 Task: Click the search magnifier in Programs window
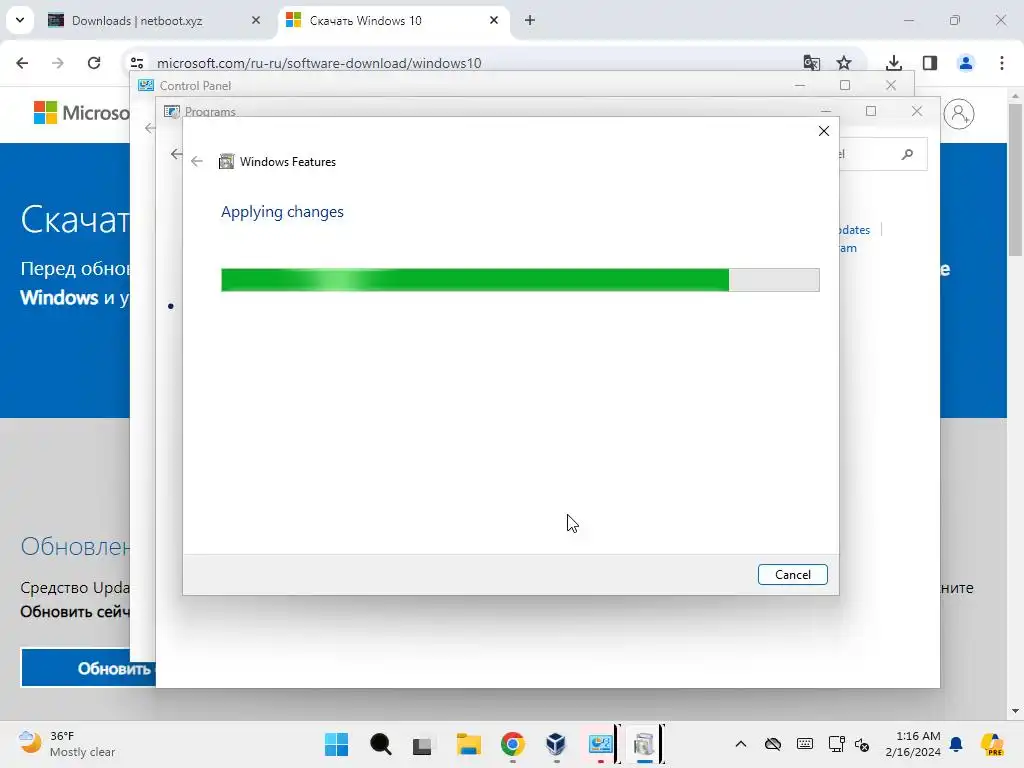click(x=907, y=154)
